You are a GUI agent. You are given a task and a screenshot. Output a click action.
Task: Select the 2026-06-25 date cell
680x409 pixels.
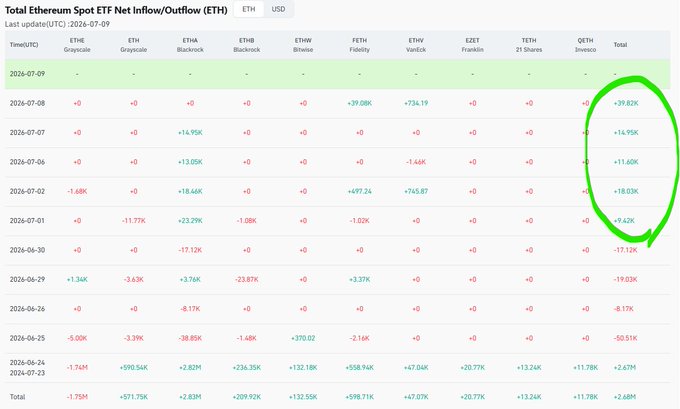(x=27, y=338)
